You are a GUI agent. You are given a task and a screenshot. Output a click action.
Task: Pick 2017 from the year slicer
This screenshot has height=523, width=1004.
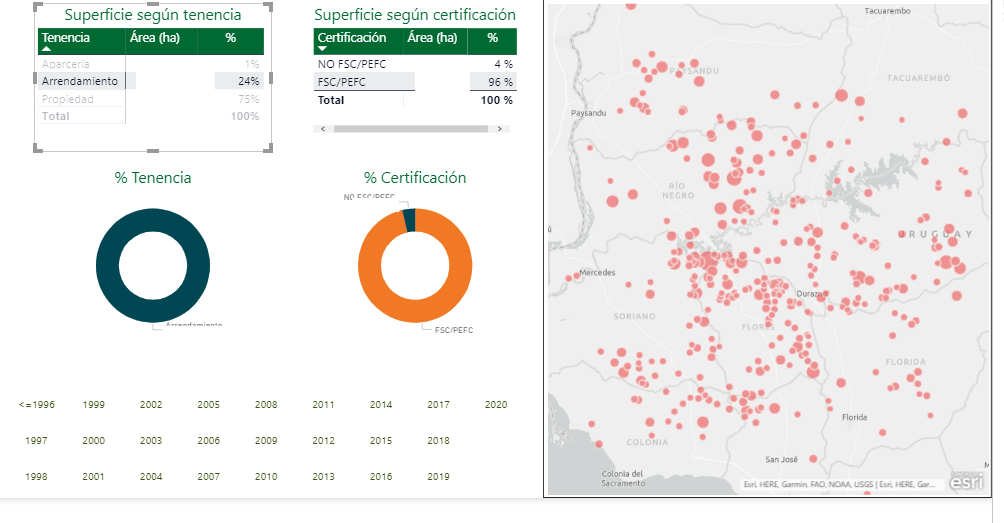pos(439,405)
